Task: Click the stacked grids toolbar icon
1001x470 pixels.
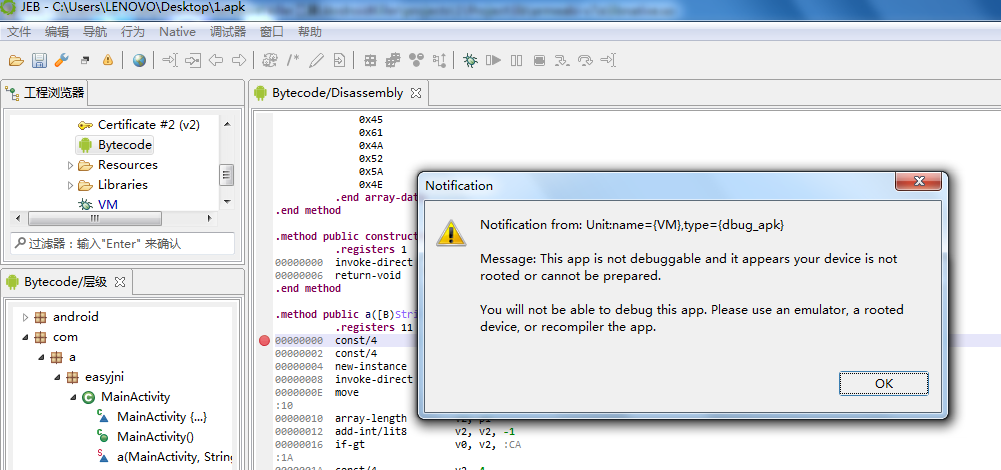Action: coord(393,61)
